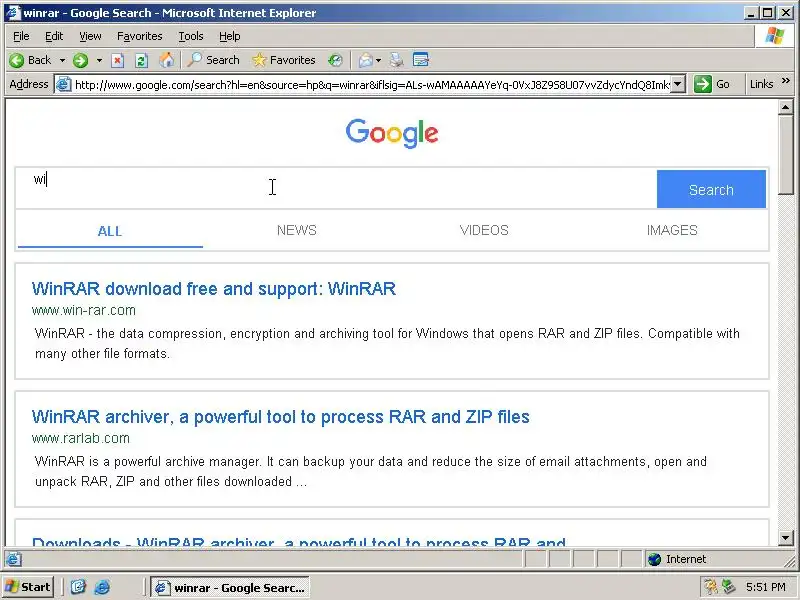Switch to the IMAGES tab

672,230
